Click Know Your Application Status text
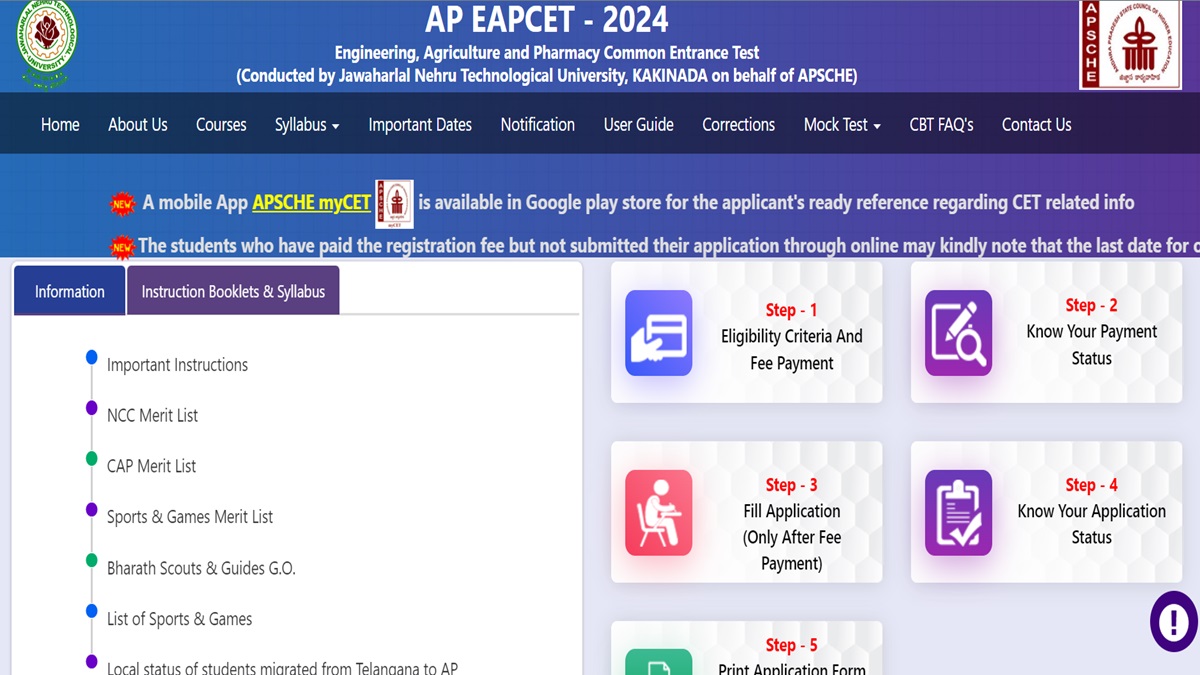The width and height of the screenshot is (1200, 675). (x=1092, y=524)
